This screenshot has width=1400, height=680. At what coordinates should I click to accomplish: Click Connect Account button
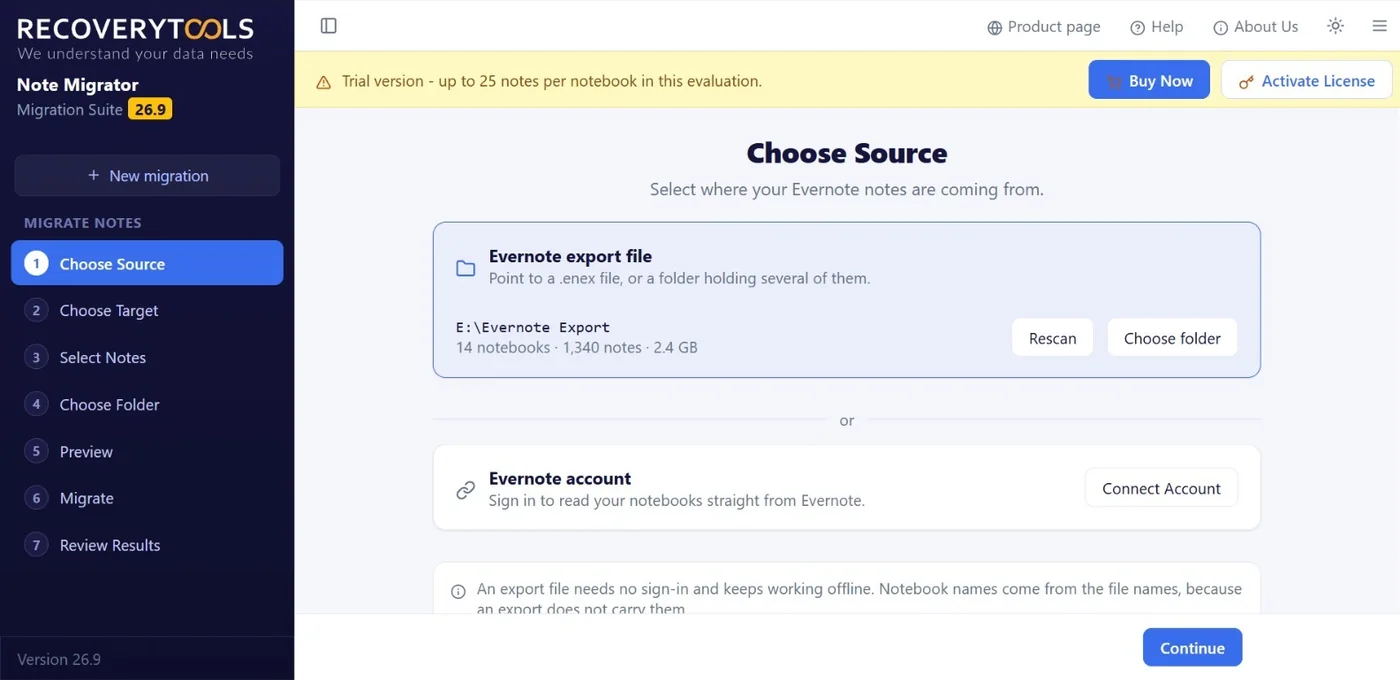[x=1161, y=488]
